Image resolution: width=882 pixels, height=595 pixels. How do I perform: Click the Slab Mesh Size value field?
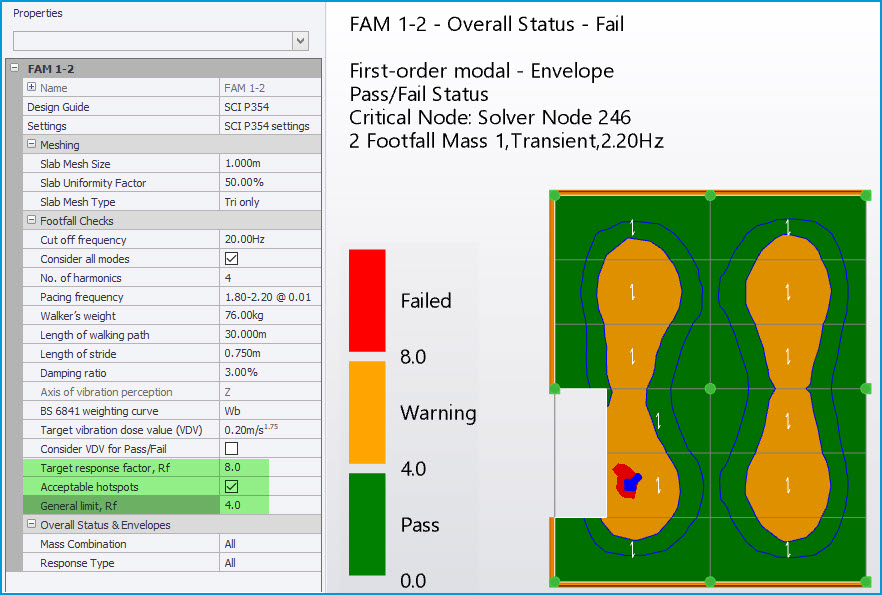pyautogui.click(x=270, y=164)
